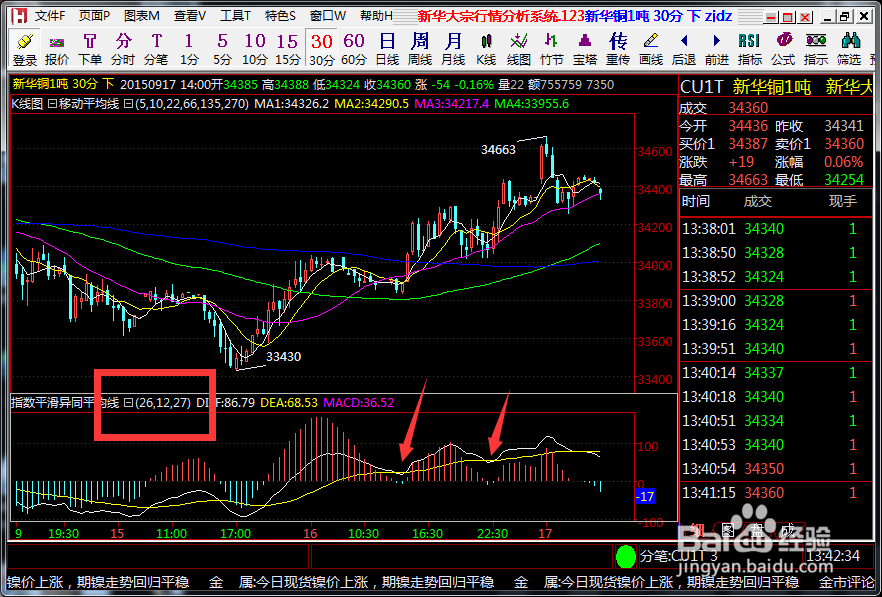This screenshot has height=597, width=882.
Task: Click the 33430 low price label
Action: pyautogui.click(x=284, y=357)
